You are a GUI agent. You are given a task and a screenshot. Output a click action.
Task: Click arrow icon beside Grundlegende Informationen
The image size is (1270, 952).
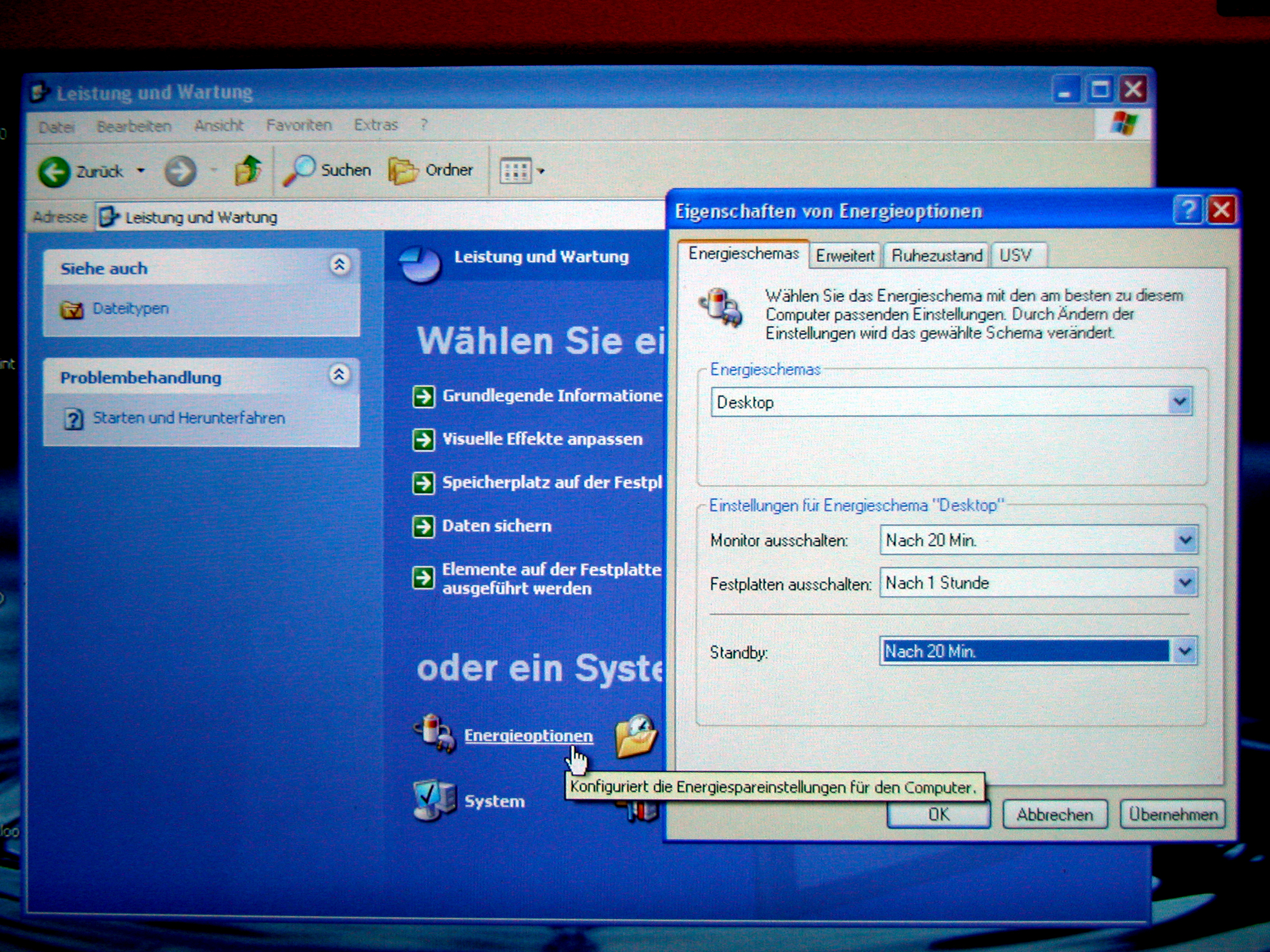coord(424,396)
